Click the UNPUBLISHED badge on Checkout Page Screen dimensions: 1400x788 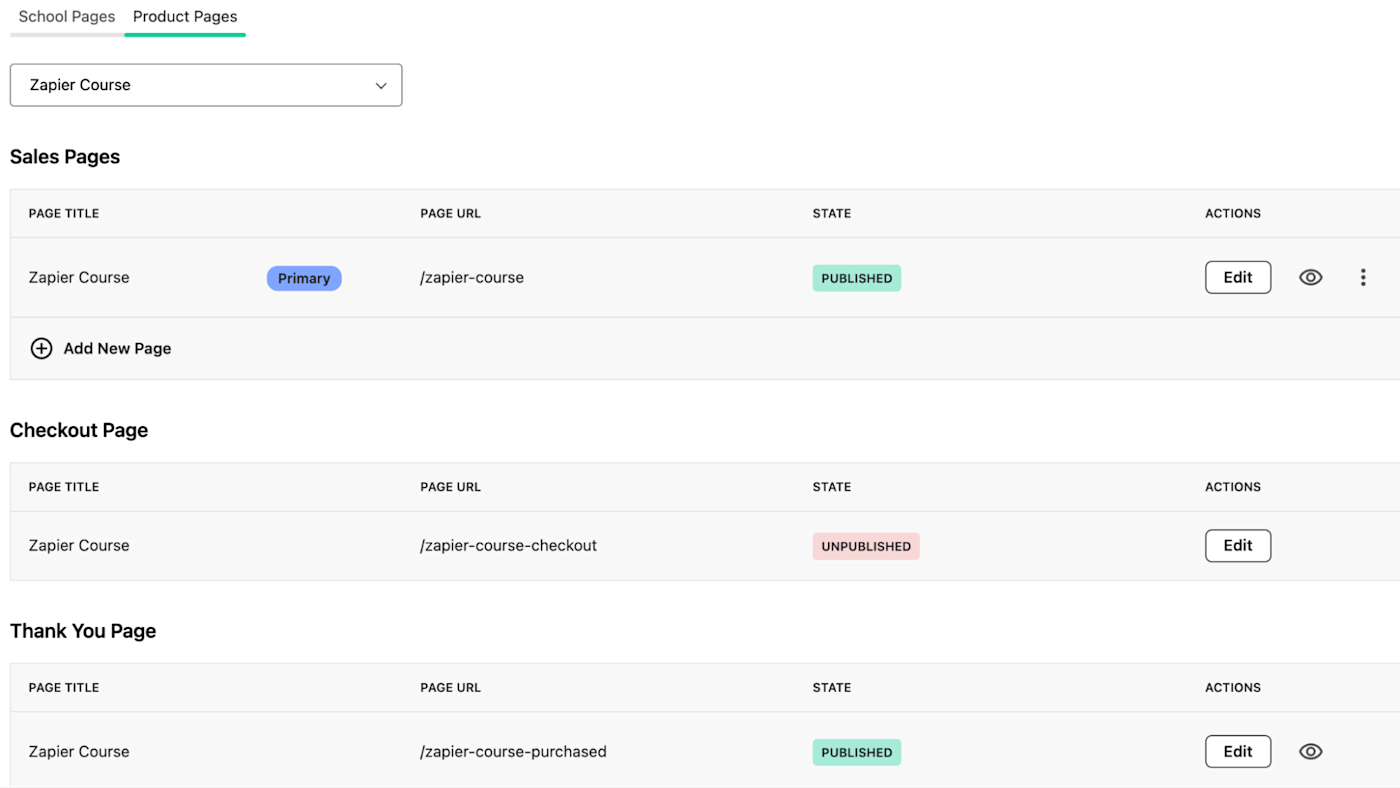pos(866,546)
